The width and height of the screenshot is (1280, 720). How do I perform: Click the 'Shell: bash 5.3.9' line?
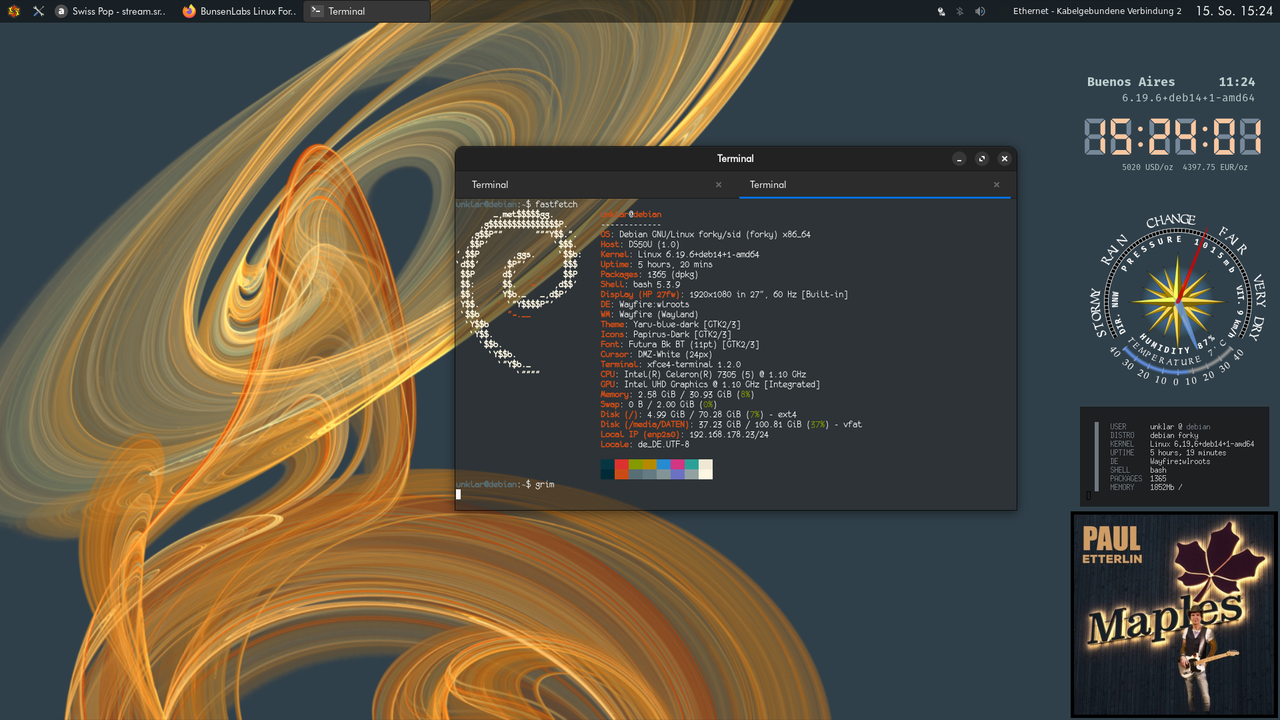pos(640,284)
